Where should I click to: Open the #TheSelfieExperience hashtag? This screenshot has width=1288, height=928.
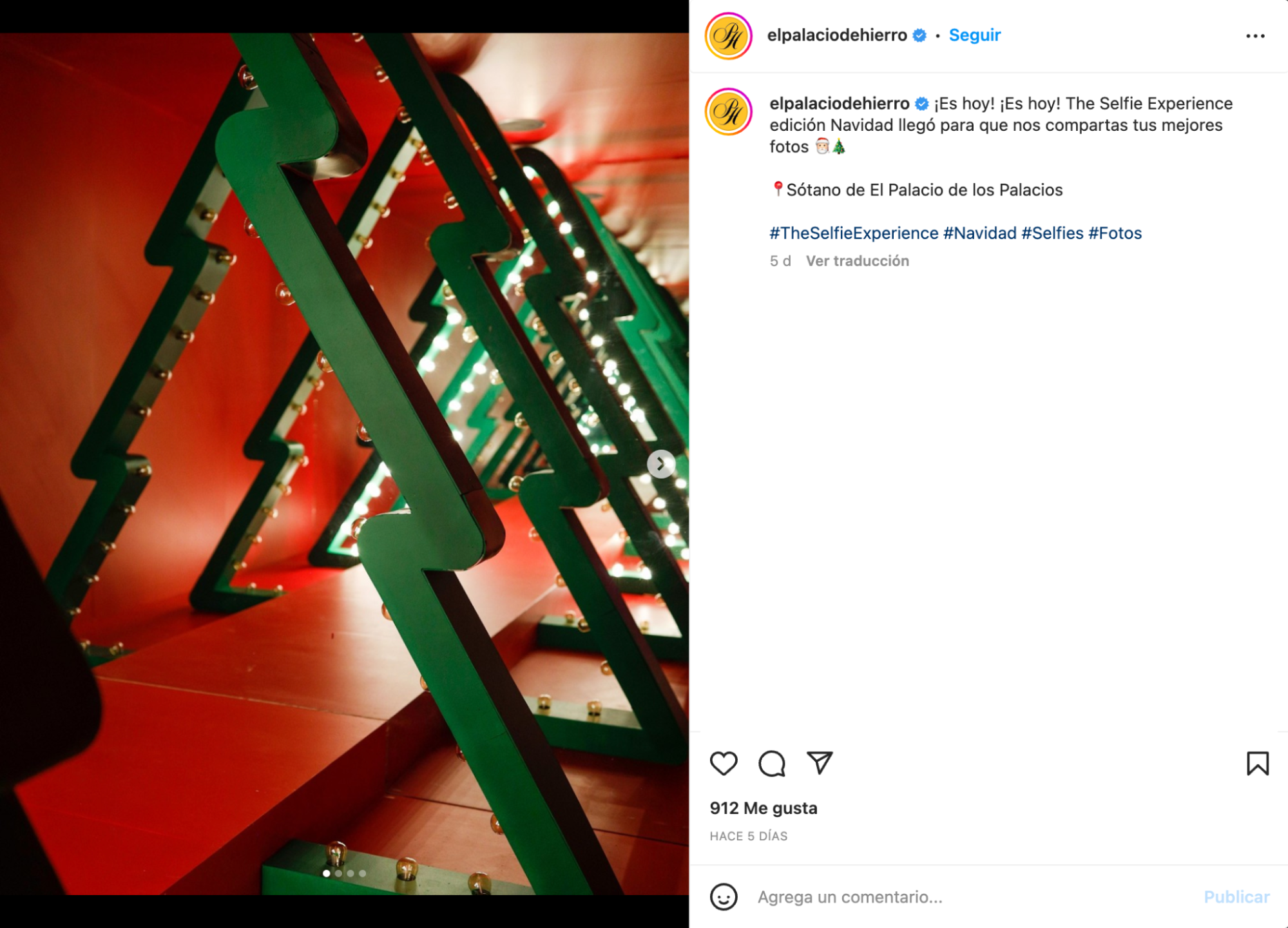(854, 233)
